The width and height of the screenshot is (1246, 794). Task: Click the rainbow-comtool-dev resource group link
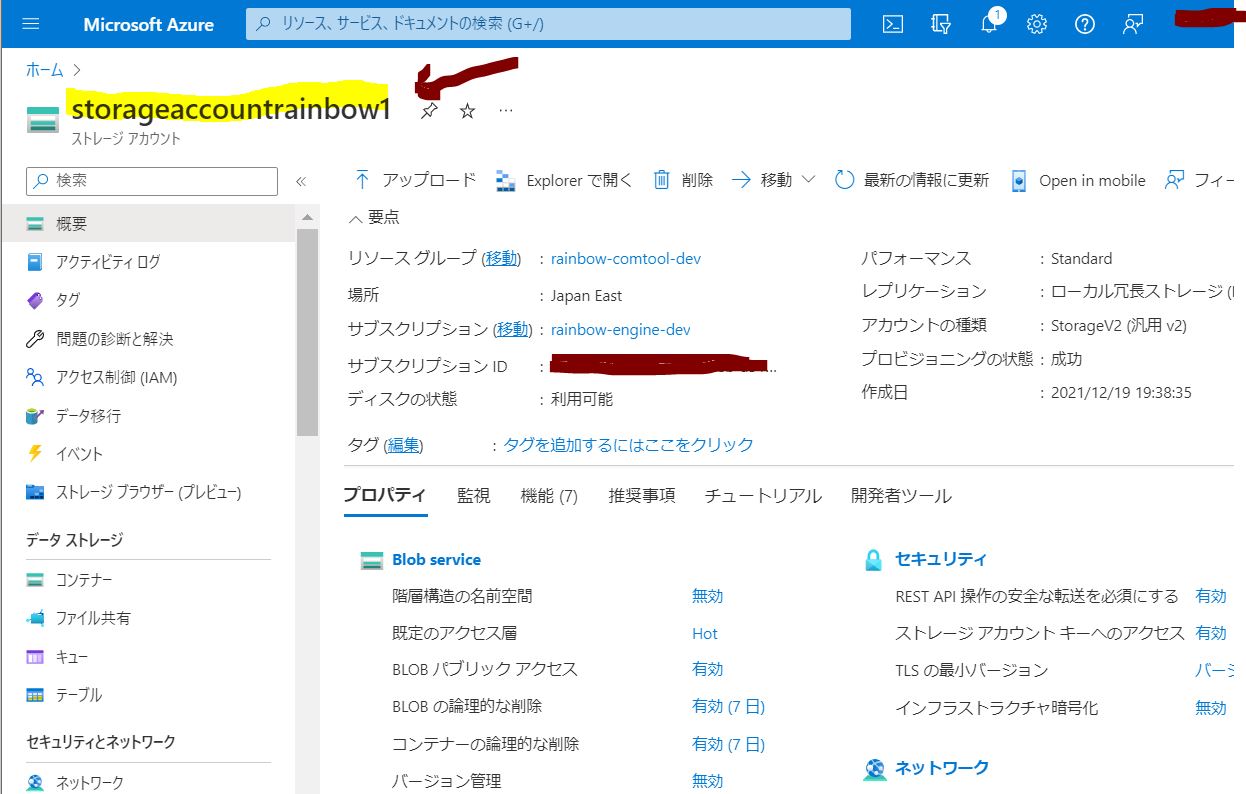[625, 258]
